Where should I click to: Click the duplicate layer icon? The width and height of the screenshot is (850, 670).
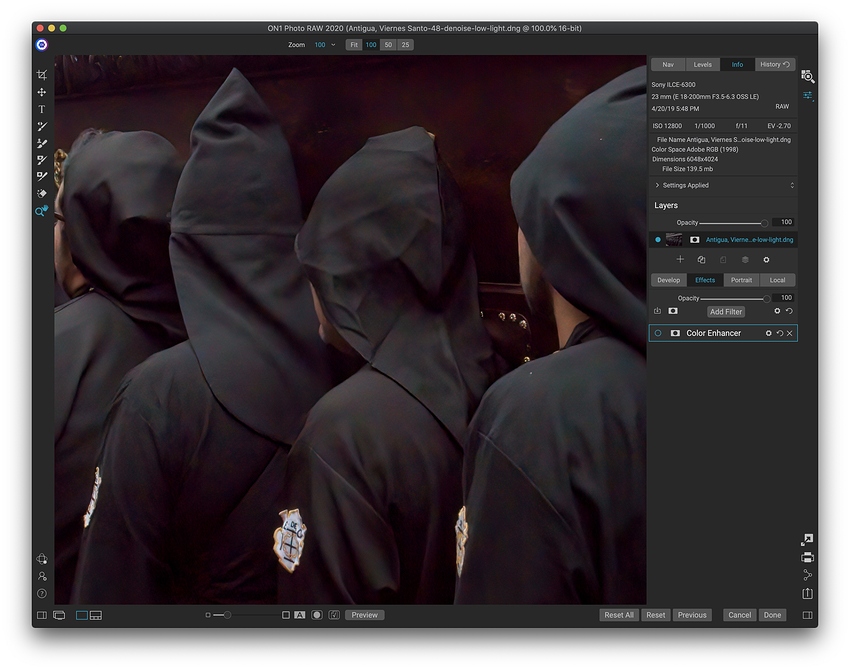pyautogui.click(x=702, y=260)
